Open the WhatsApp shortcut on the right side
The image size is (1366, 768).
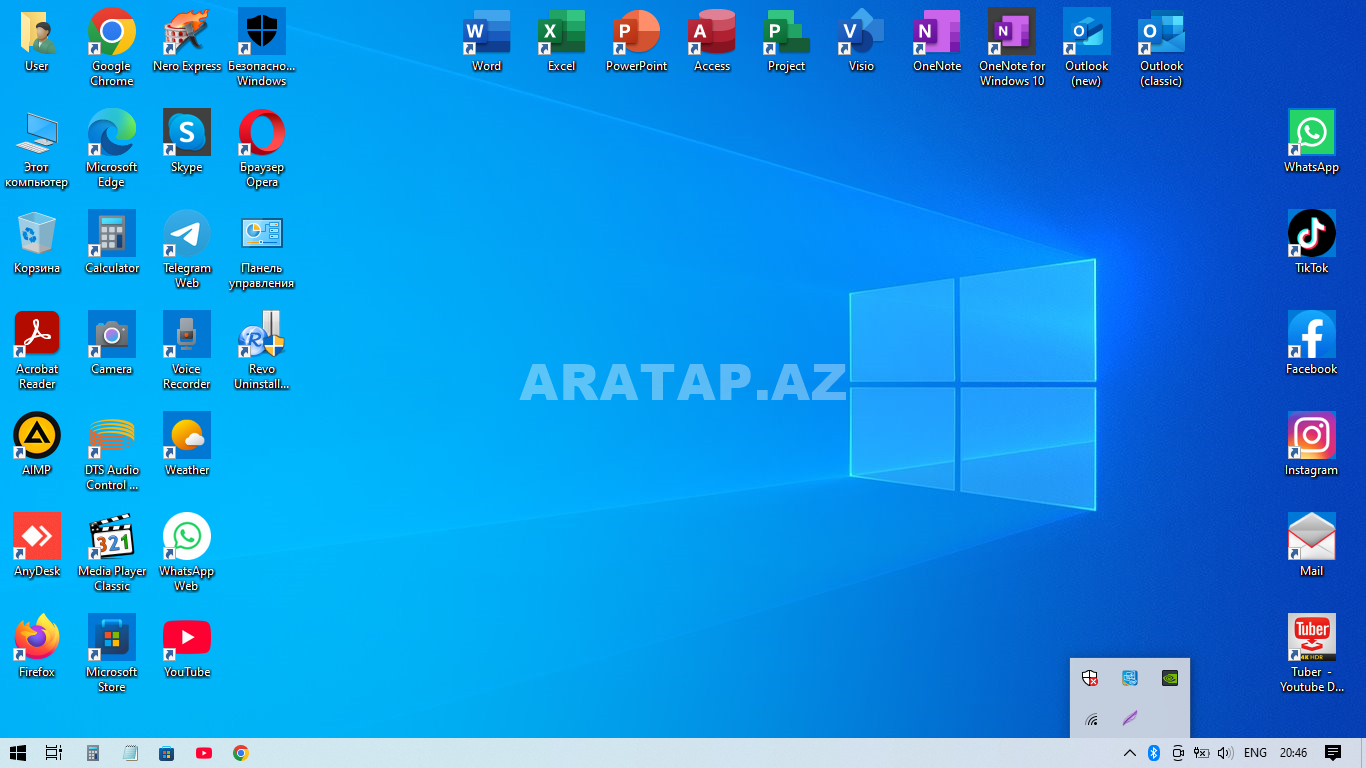tap(1312, 141)
